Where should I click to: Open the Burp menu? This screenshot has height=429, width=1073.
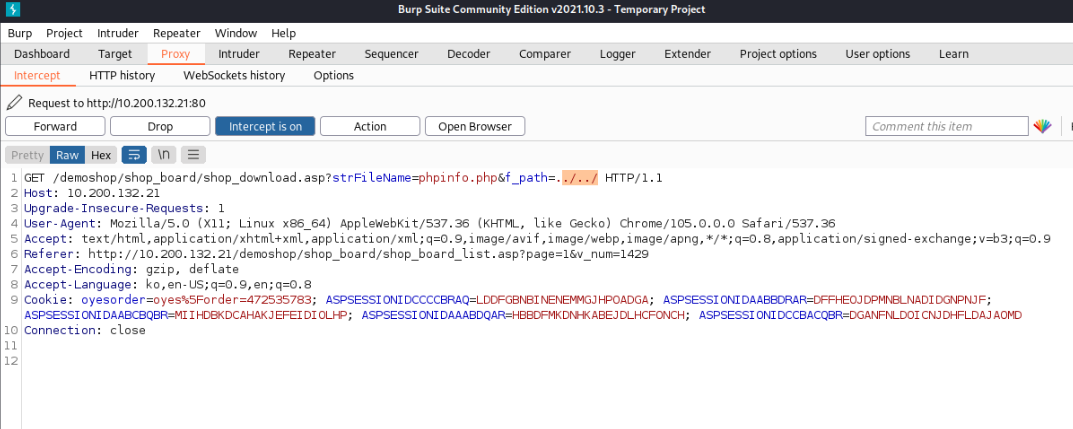[x=20, y=33]
